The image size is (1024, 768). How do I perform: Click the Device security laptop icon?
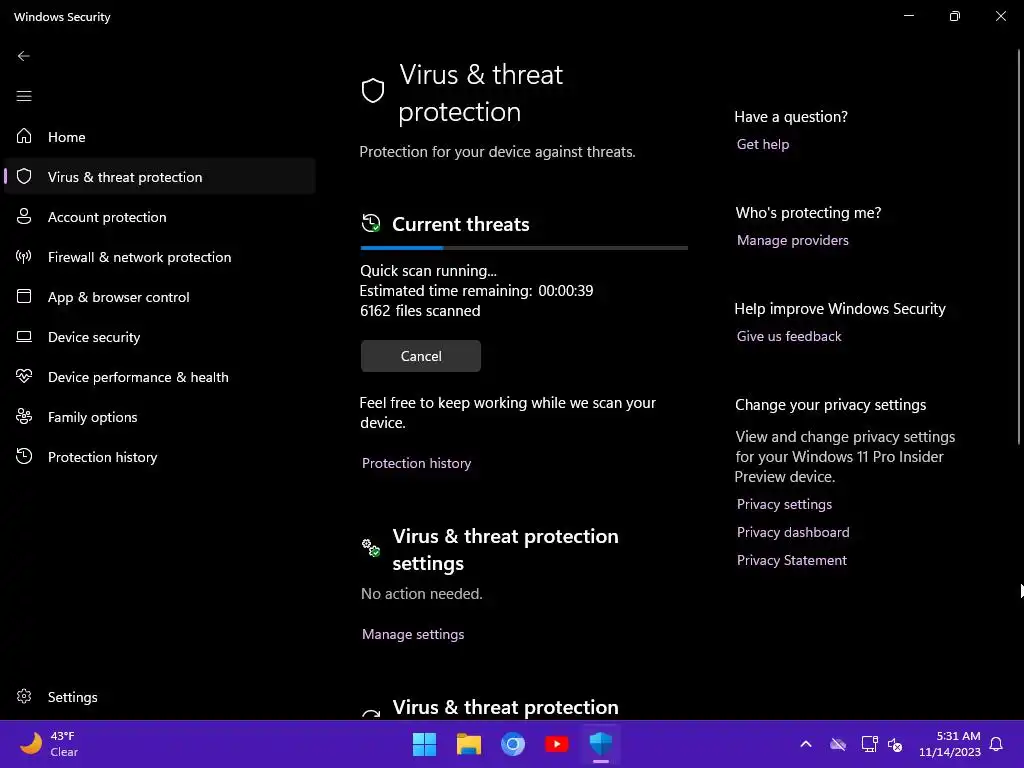coord(24,336)
